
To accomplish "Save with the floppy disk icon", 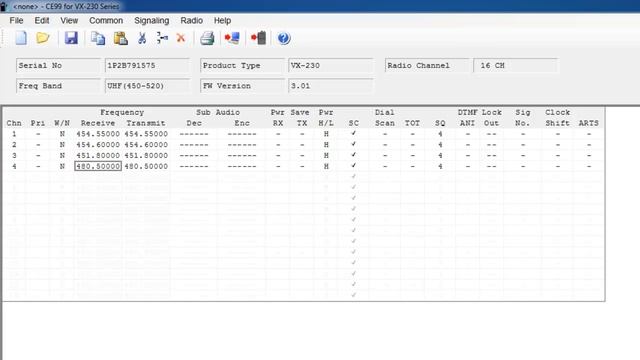I will (71, 38).
